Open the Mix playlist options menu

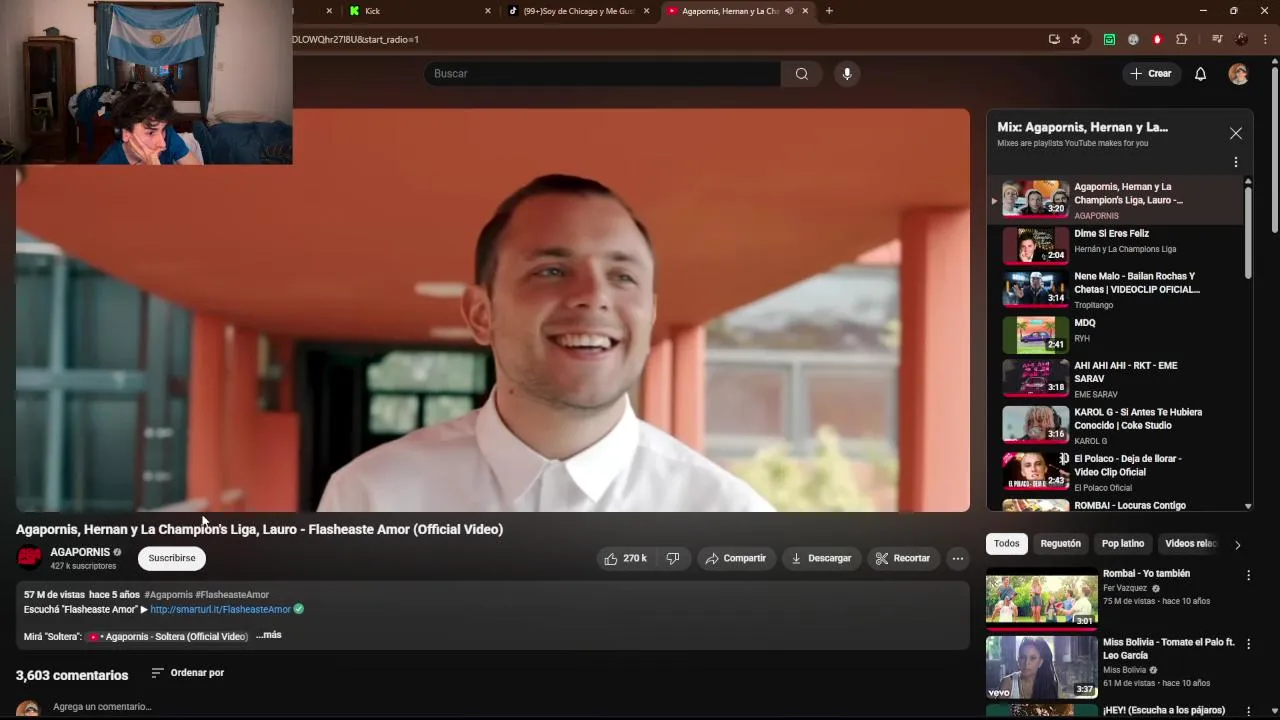1236,162
